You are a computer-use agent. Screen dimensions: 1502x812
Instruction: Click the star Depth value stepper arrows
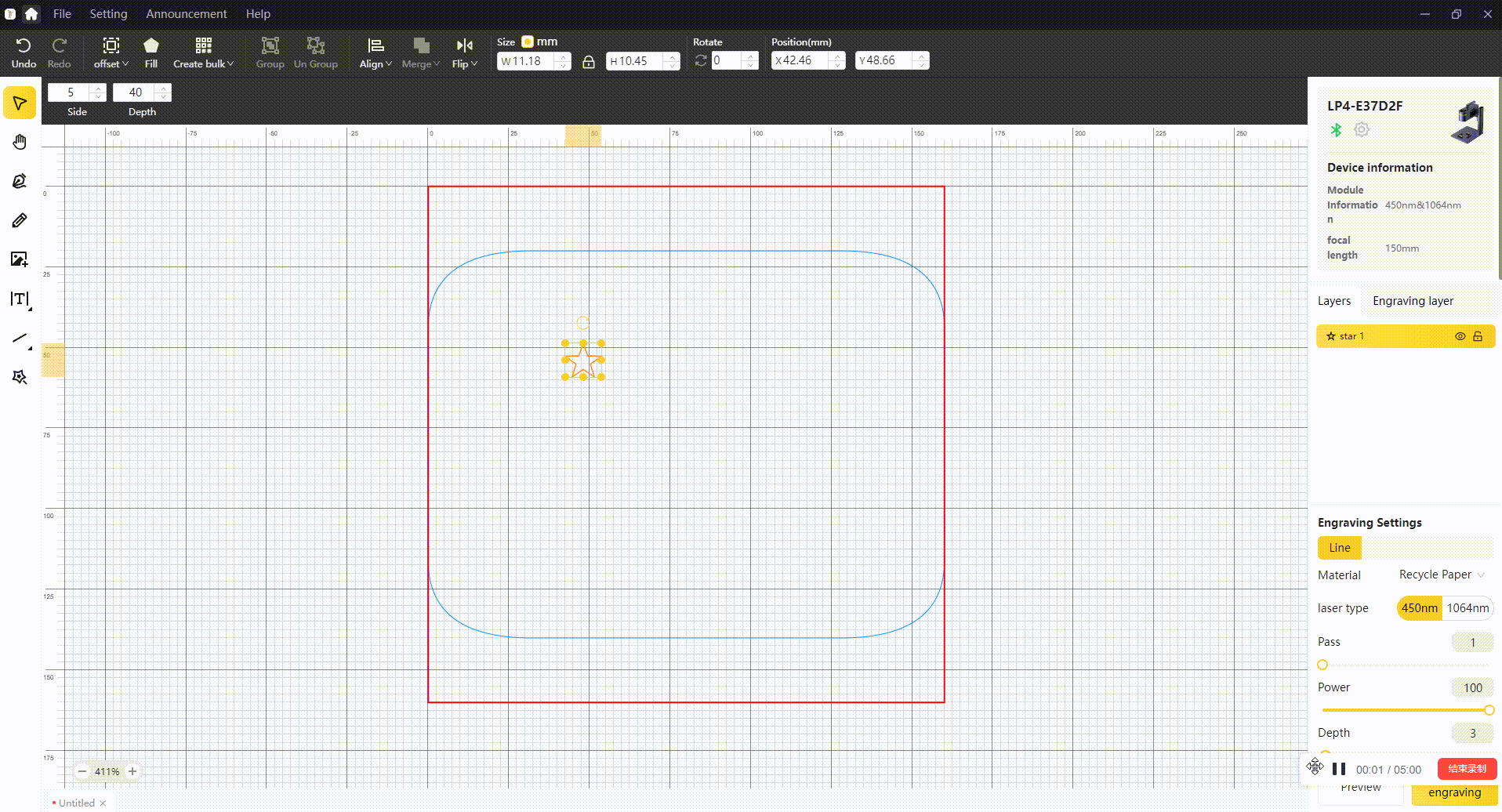(163, 92)
